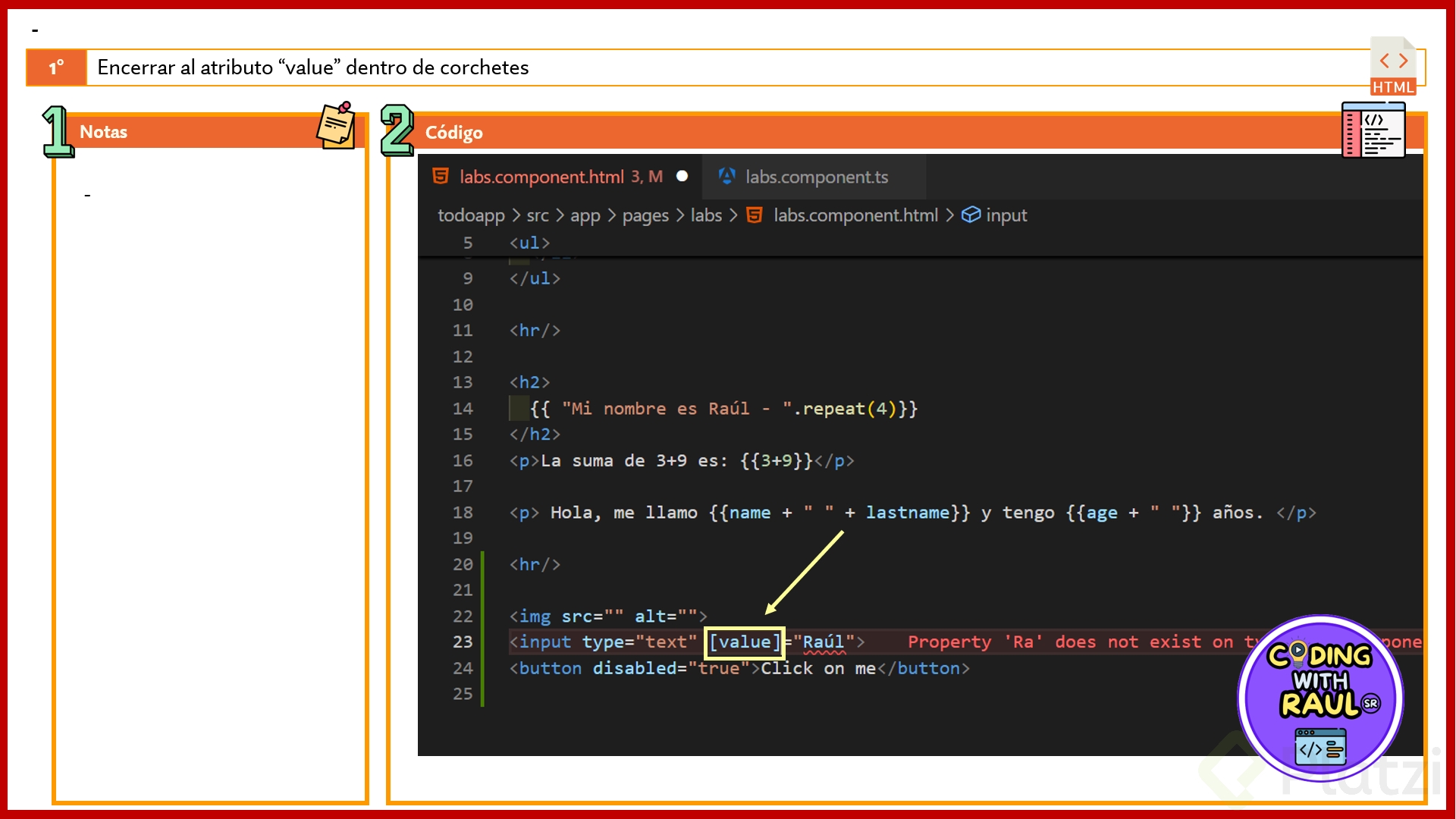
Task: Select the labs.component.html editor tab
Action: point(541,177)
